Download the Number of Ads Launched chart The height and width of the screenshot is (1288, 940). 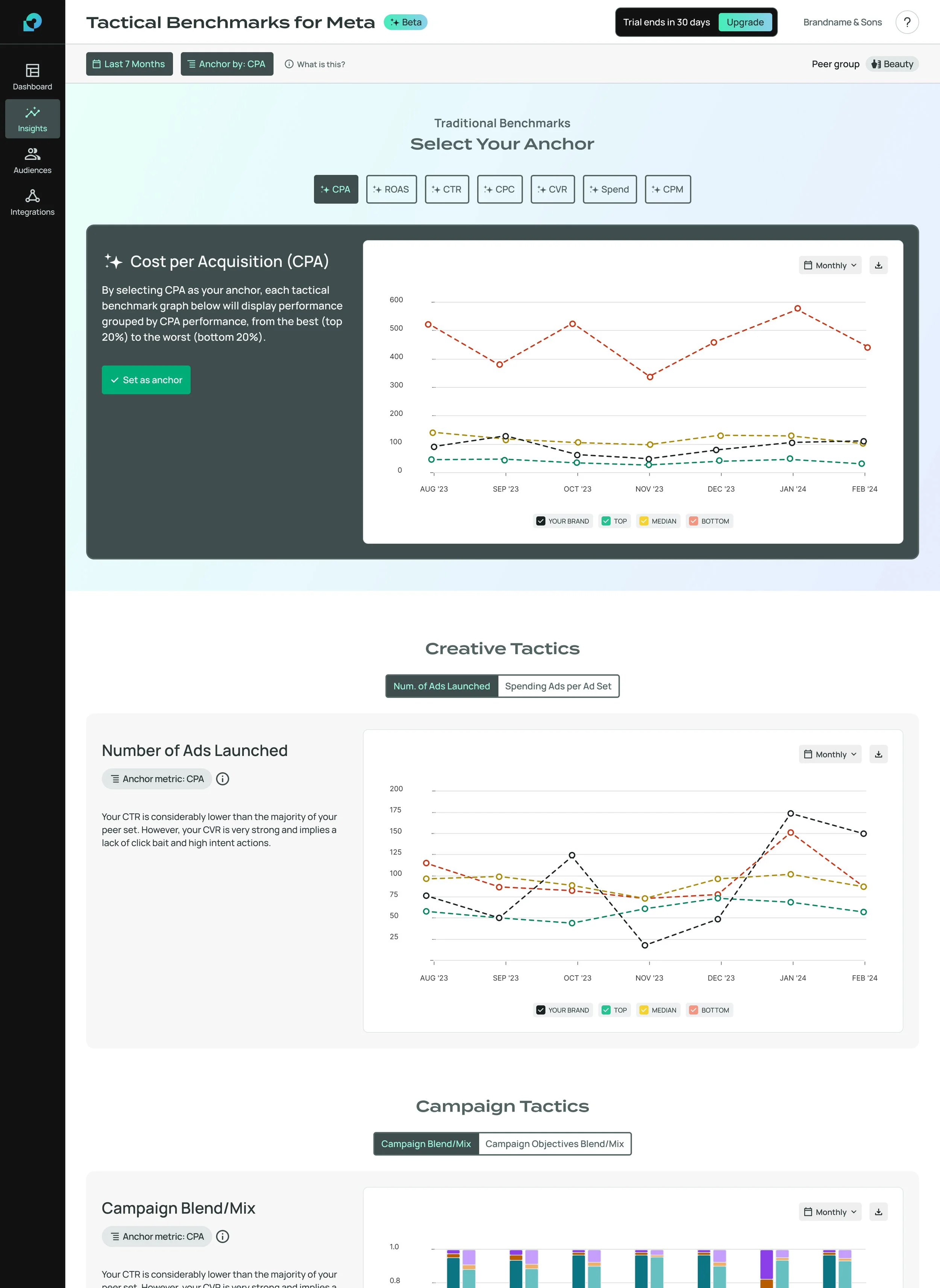878,754
